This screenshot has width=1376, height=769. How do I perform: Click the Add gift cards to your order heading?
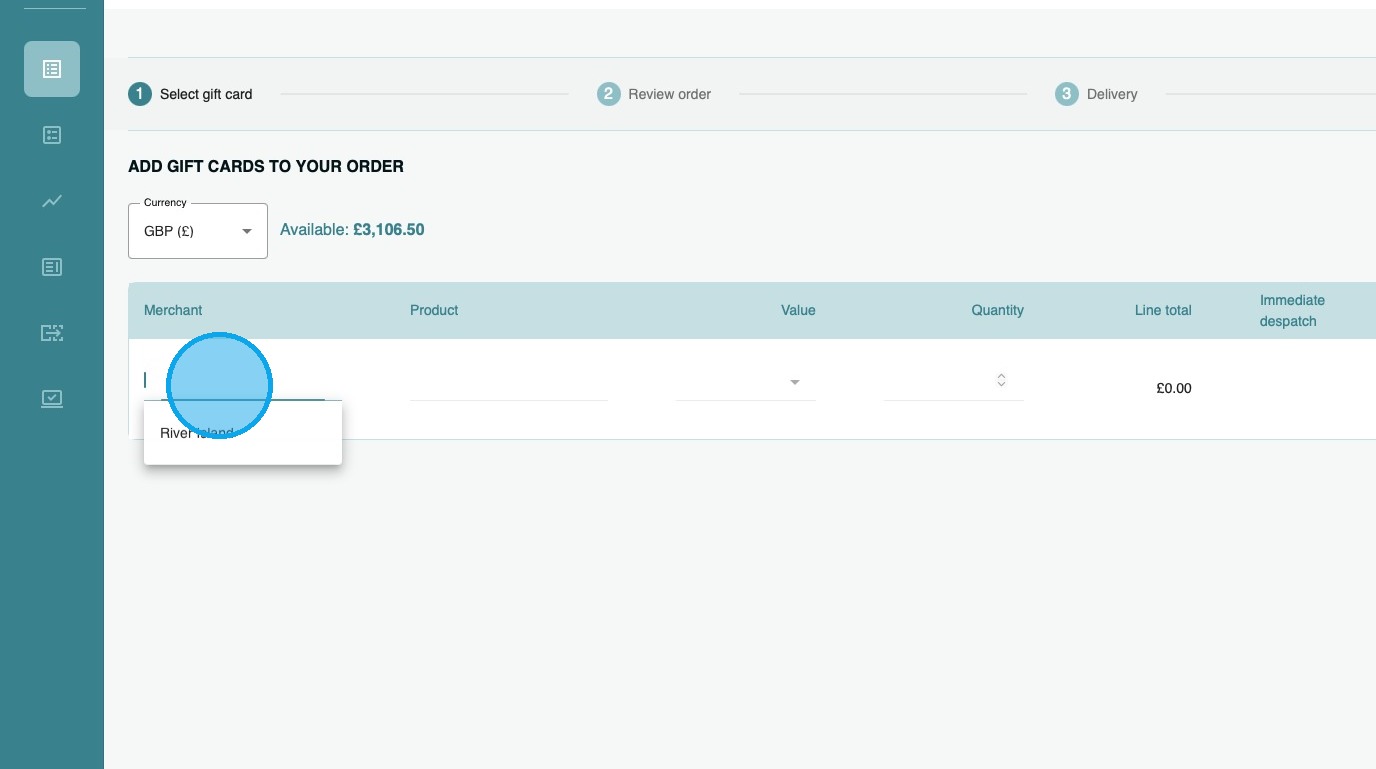266,166
